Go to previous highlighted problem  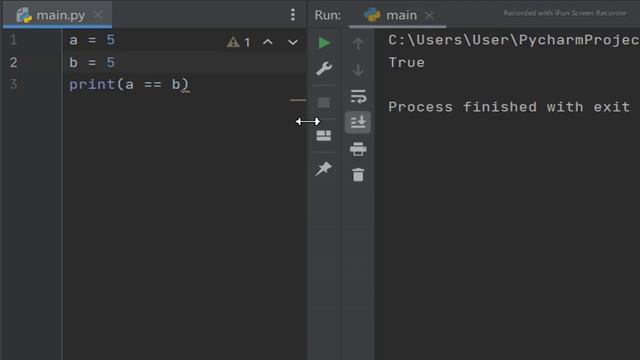click(x=268, y=42)
